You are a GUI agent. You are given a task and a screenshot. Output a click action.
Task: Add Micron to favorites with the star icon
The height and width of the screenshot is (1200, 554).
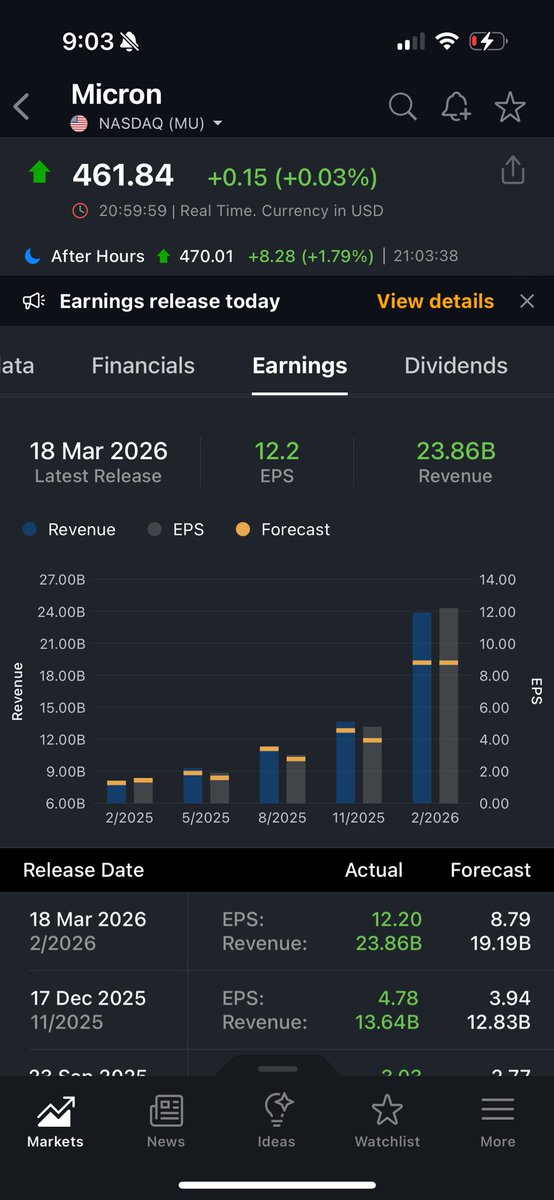pos(510,106)
